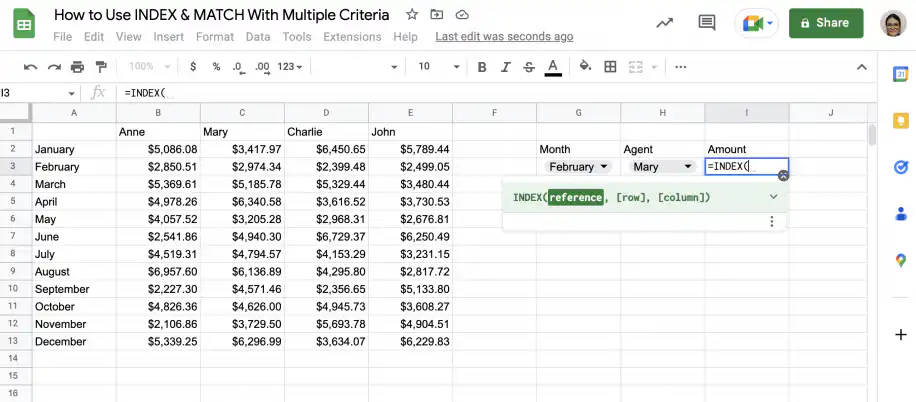Open the View menu

click(x=129, y=37)
